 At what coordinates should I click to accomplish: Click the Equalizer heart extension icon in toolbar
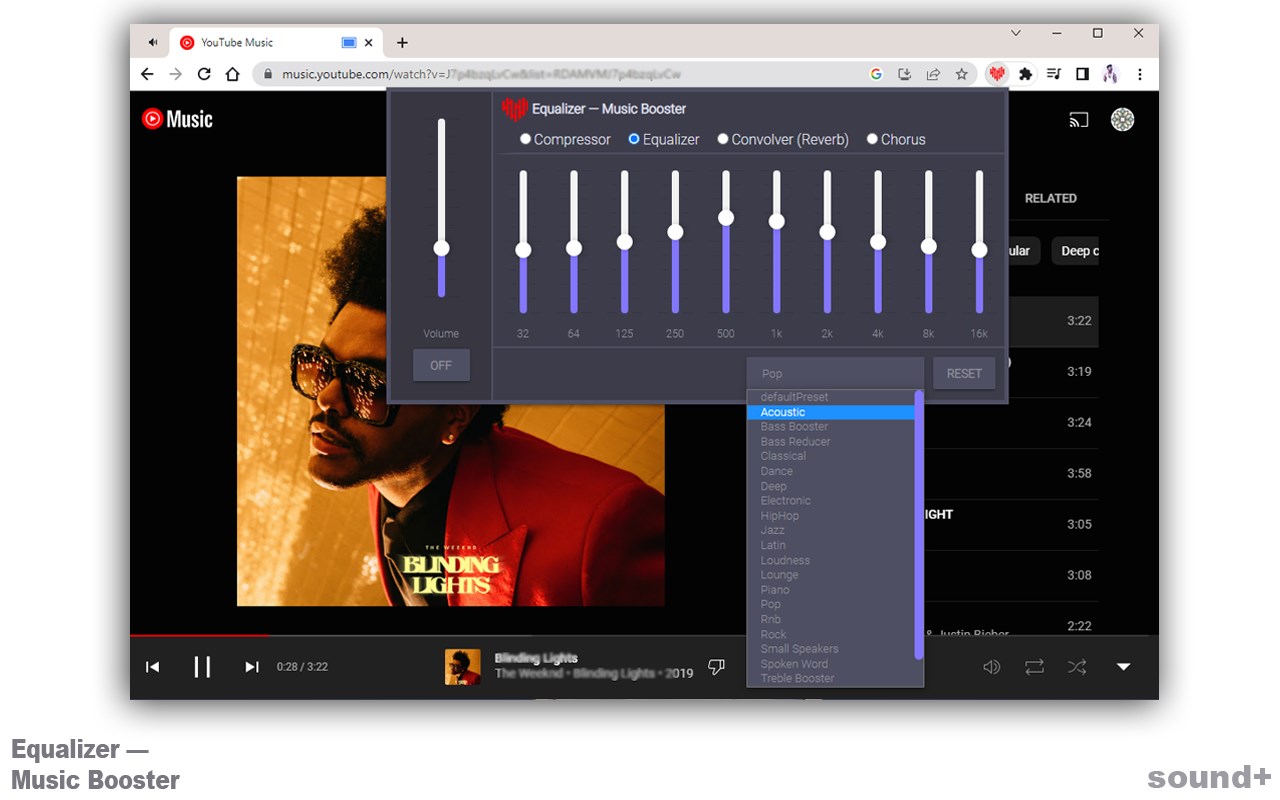pos(997,74)
